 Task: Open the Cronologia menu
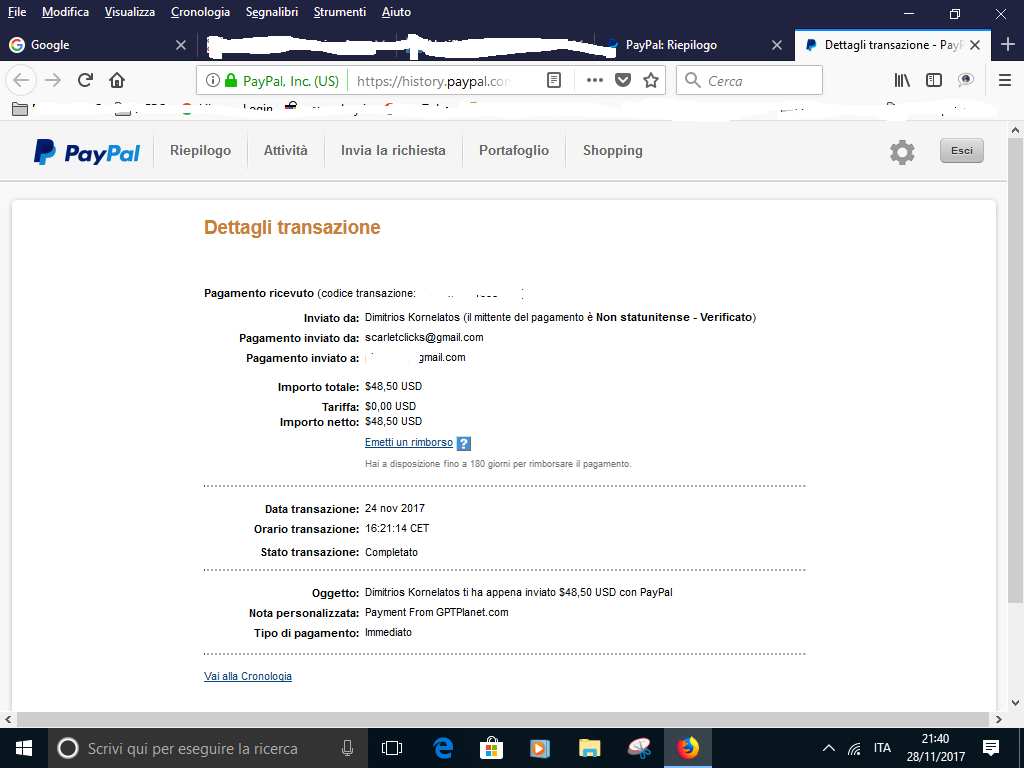coord(200,12)
